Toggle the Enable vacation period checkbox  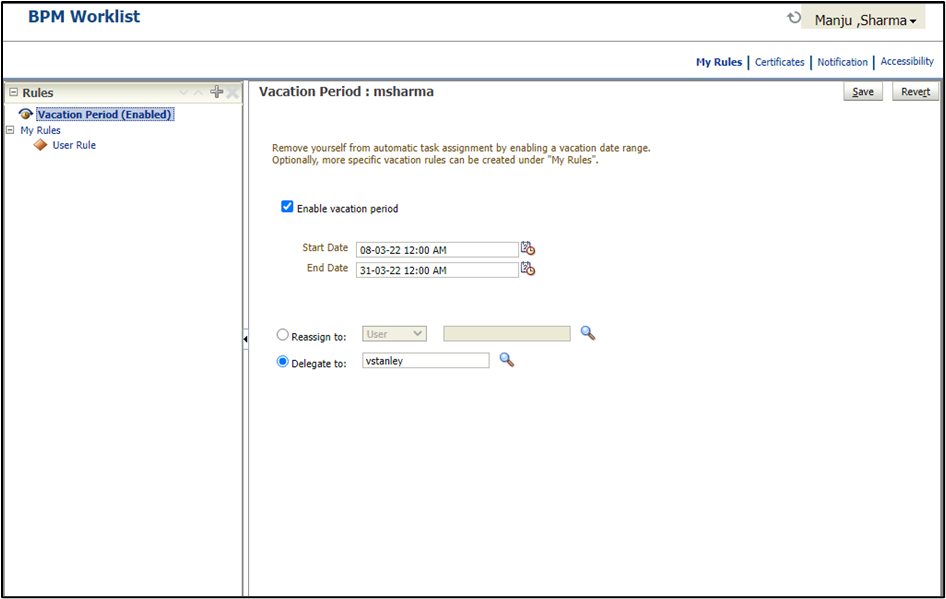click(287, 207)
